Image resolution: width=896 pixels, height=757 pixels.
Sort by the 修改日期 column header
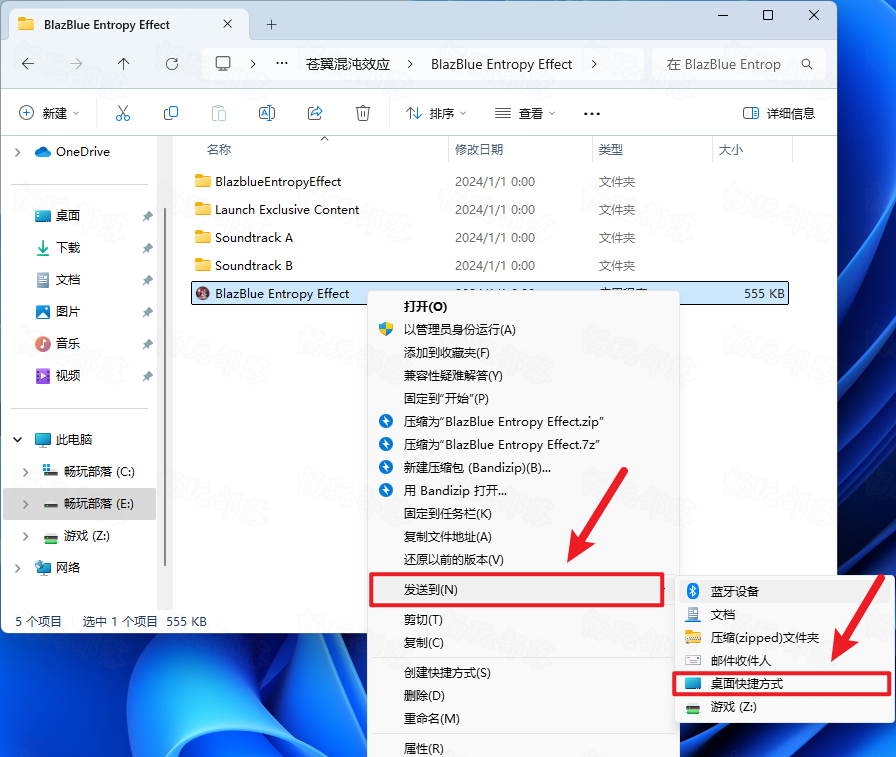tap(479, 150)
